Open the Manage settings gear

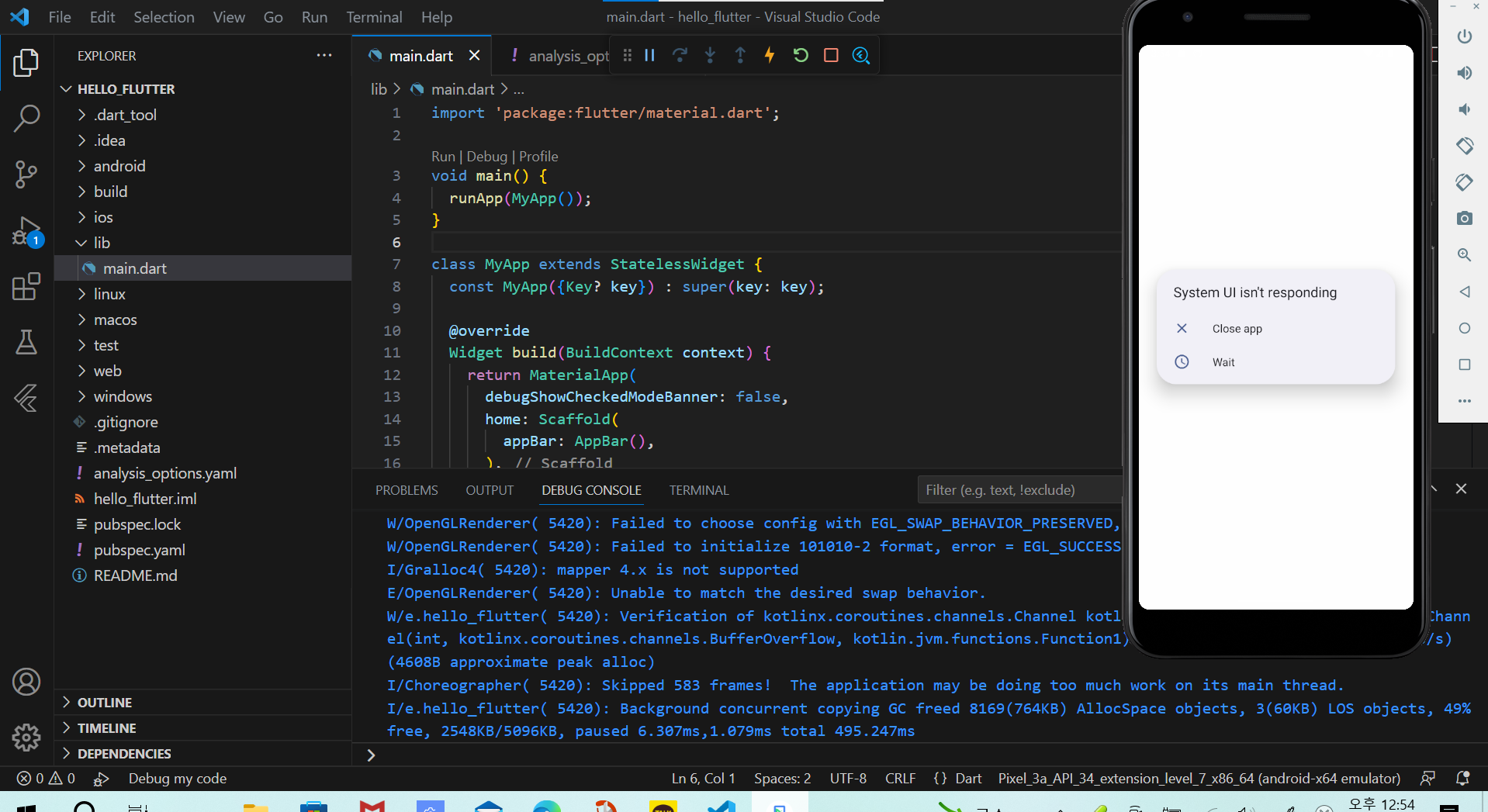coord(26,737)
